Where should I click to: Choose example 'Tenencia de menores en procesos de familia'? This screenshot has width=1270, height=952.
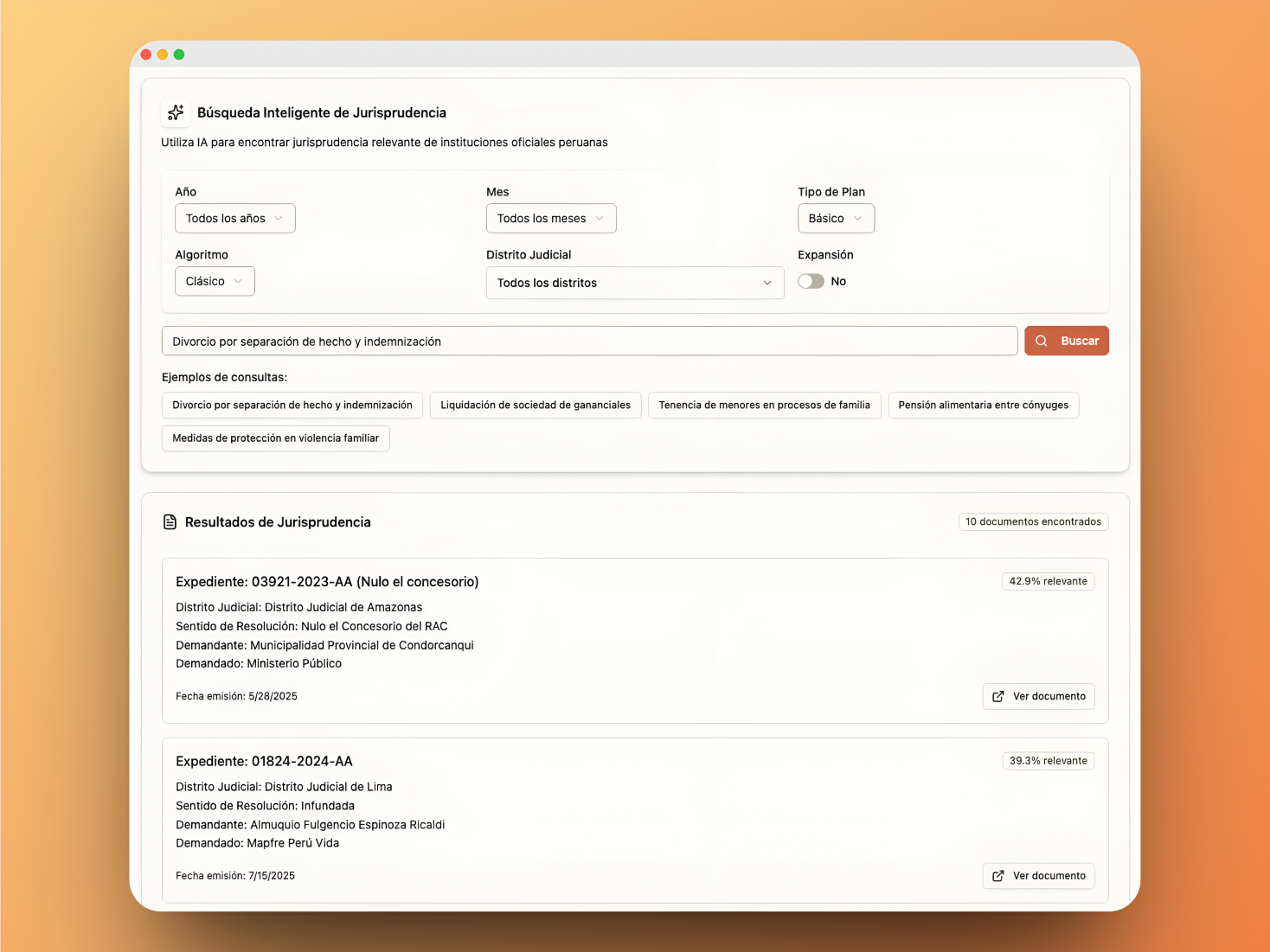(x=764, y=406)
